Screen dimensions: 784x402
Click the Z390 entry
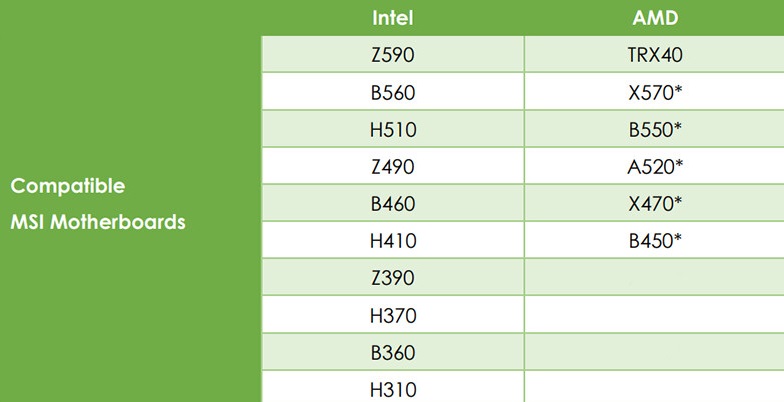click(393, 278)
